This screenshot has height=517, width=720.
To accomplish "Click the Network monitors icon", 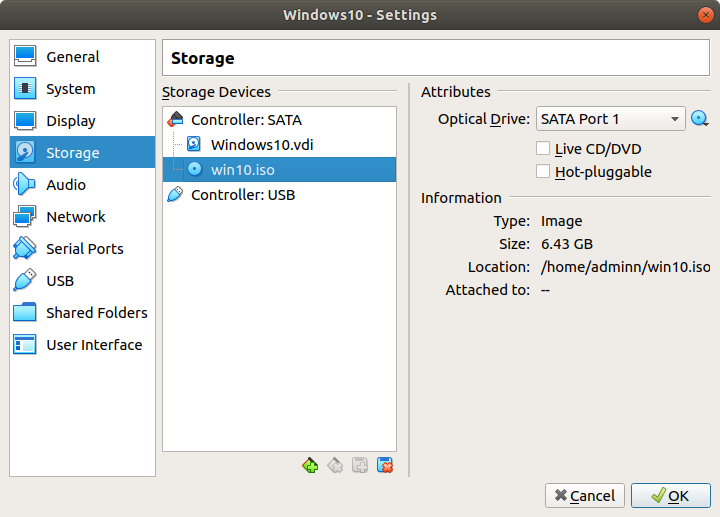I will pyautogui.click(x=25, y=217).
